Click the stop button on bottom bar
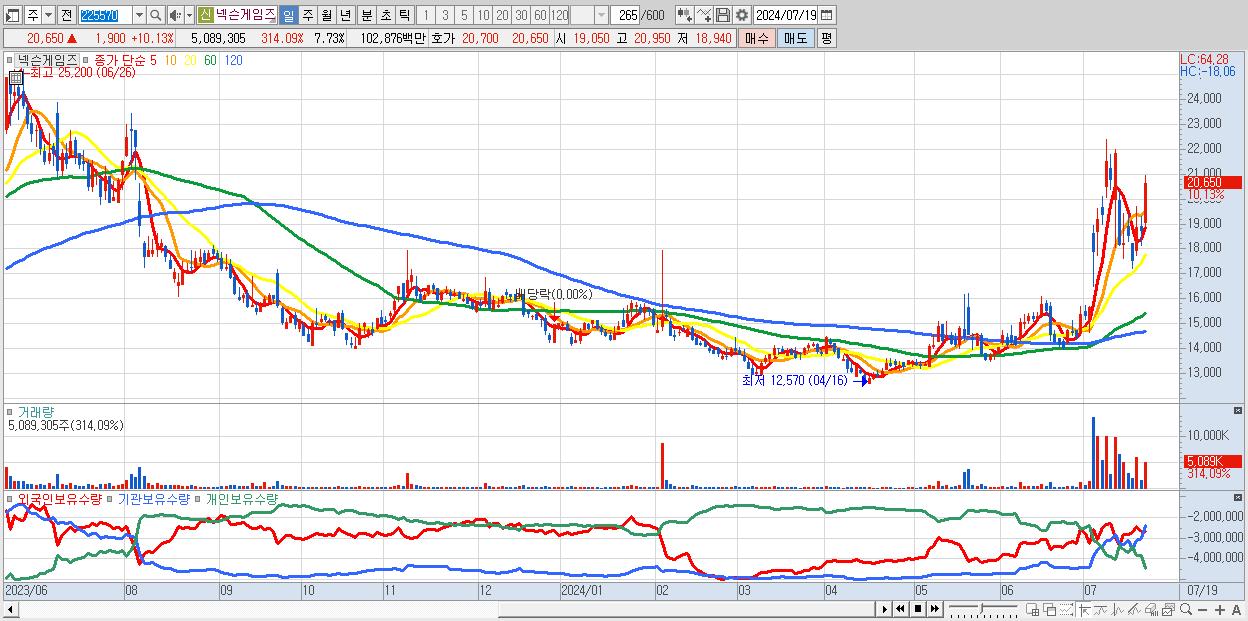This screenshot has height=621, width=1248. click(917, 609)
